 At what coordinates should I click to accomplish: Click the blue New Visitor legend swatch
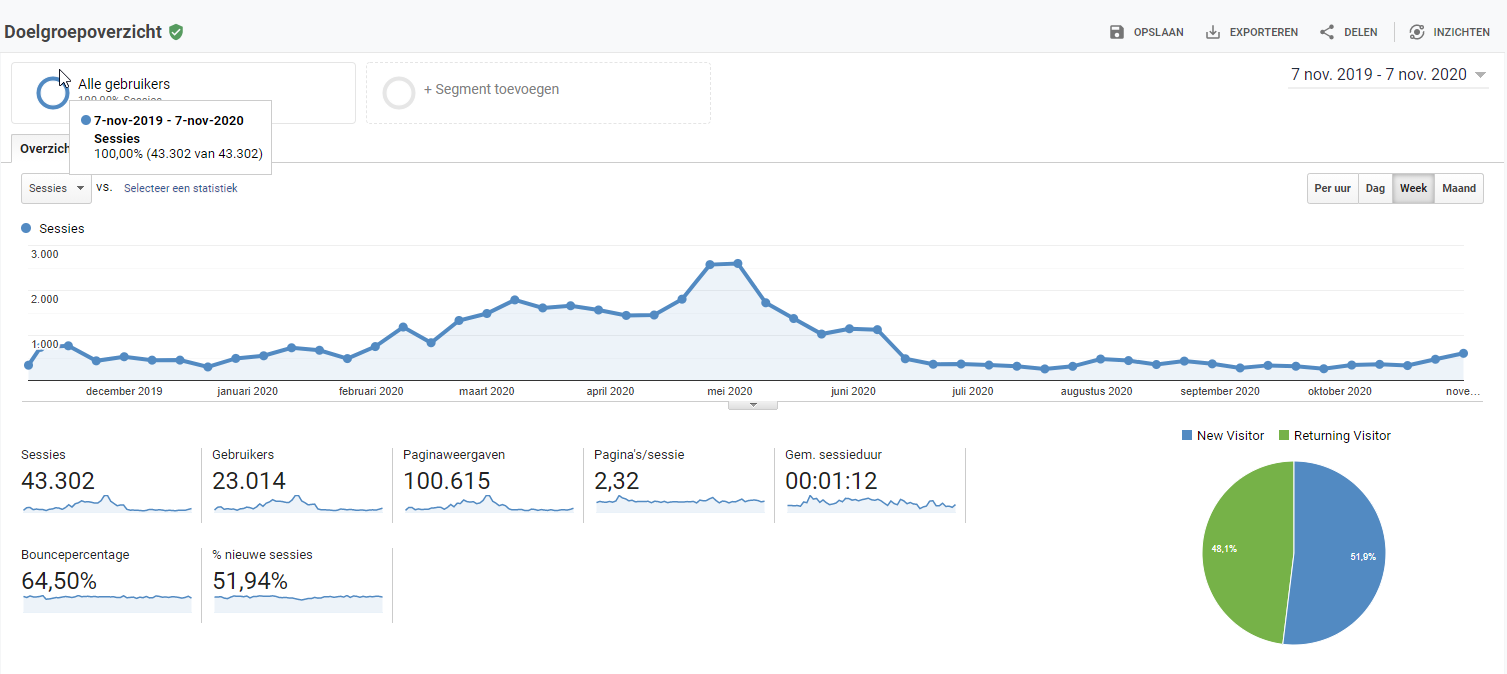(1187, 436)
